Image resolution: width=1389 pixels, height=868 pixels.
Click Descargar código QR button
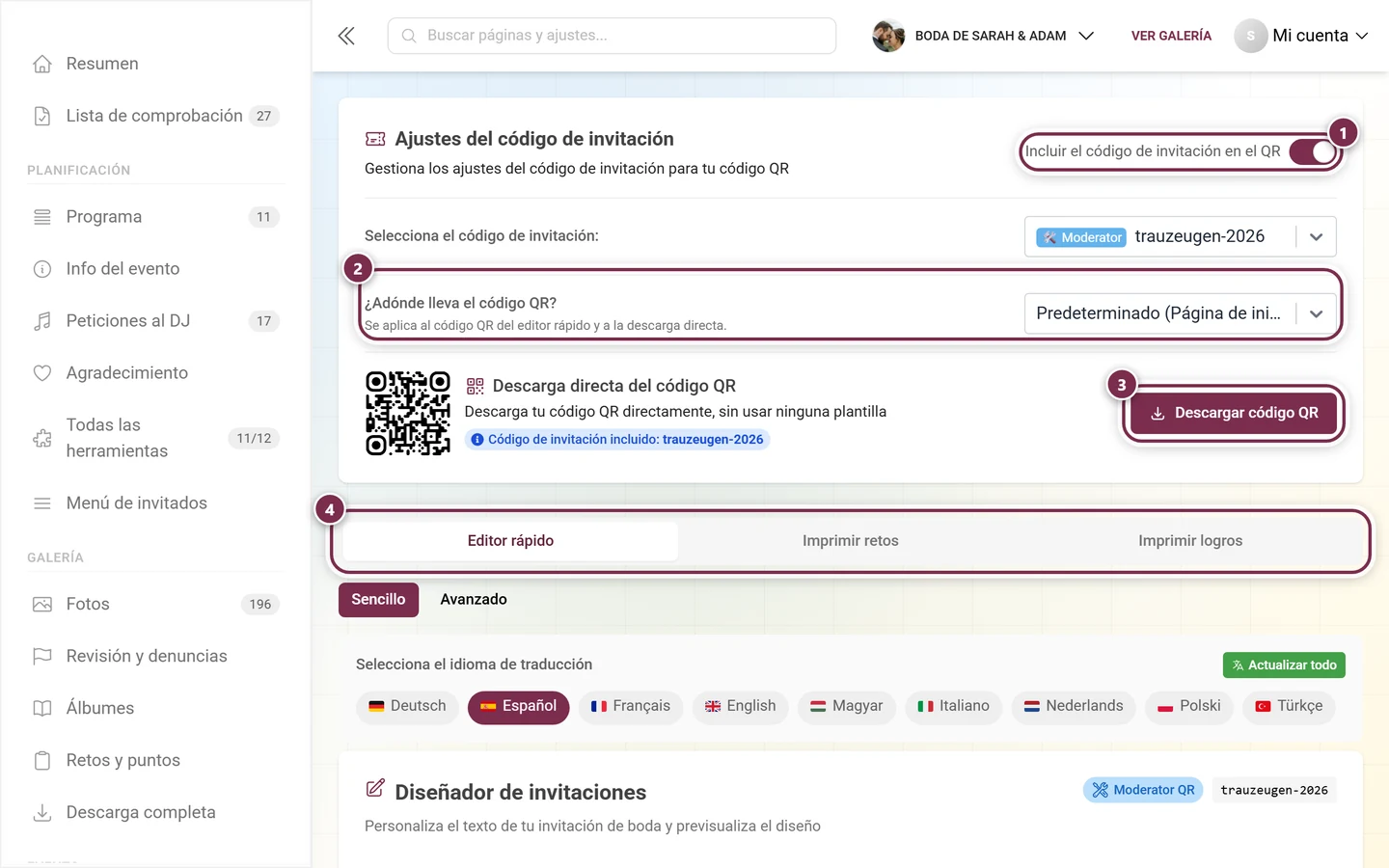pos(1234,413)
